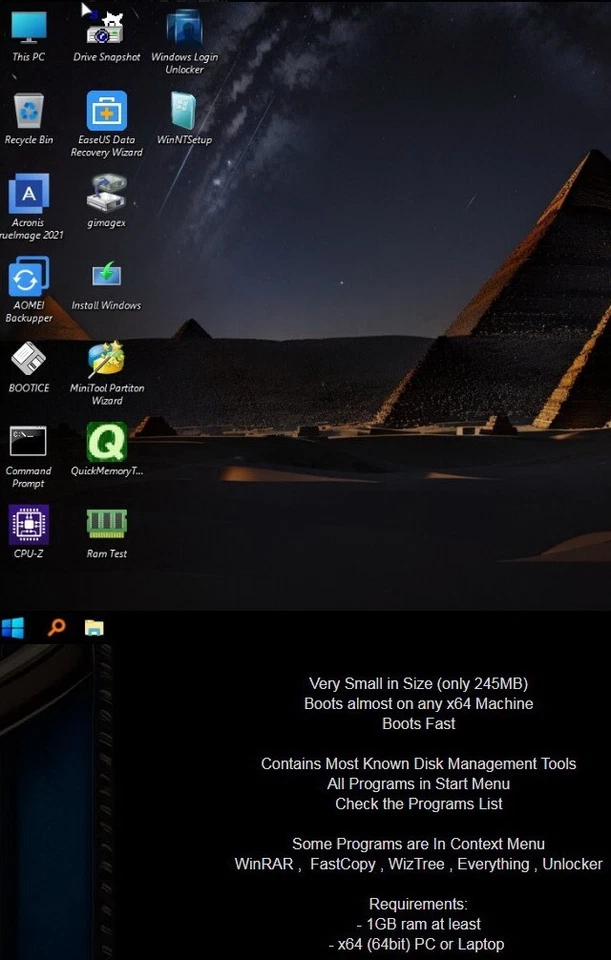Open the CPU-Z desktop icon
The image size is (611, 960).
28,533
